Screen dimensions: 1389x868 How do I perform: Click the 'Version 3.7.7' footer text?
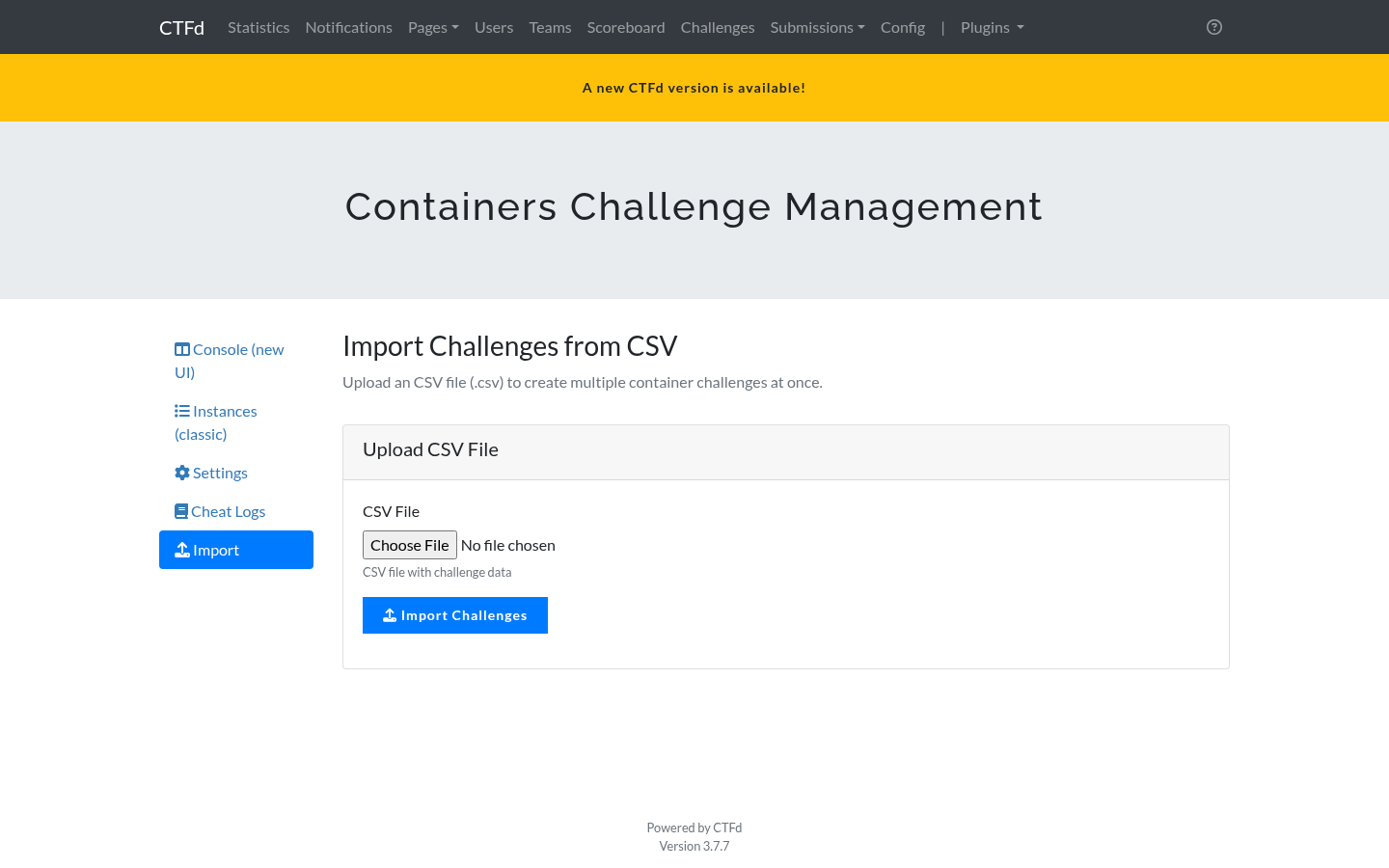coord(694,846)
